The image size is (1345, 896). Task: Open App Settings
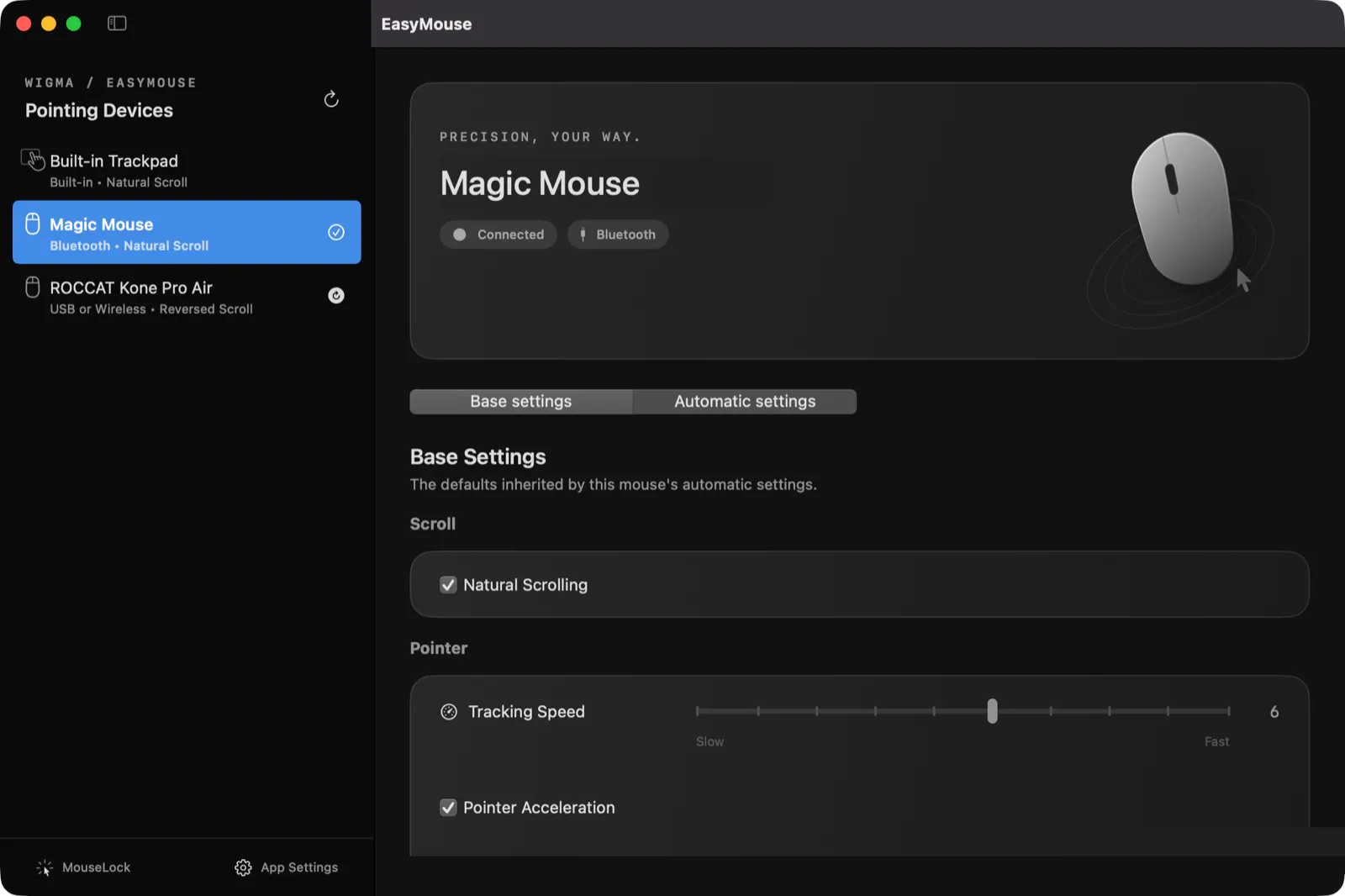[286, 867]
